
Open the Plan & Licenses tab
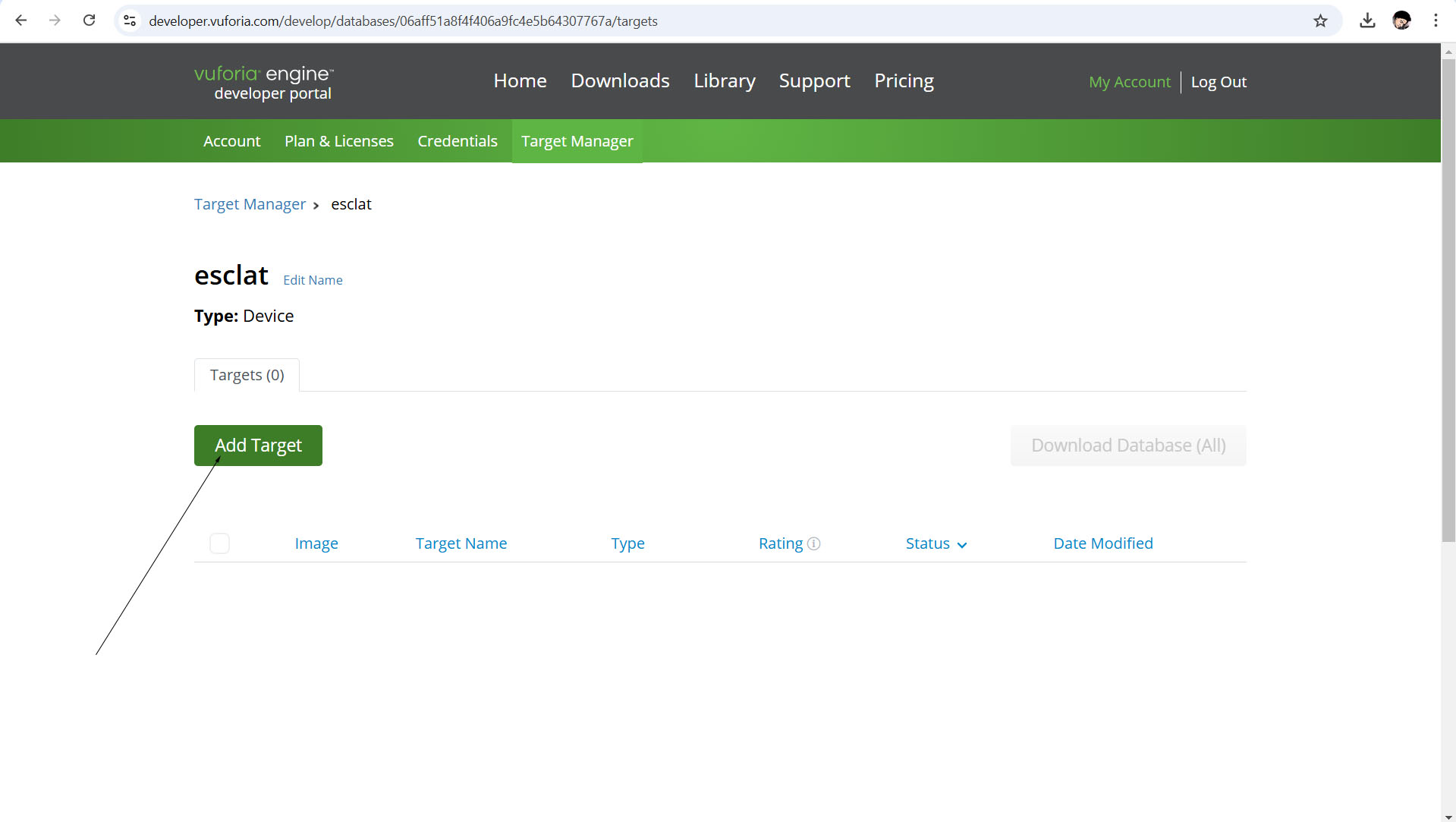(338, 141)
